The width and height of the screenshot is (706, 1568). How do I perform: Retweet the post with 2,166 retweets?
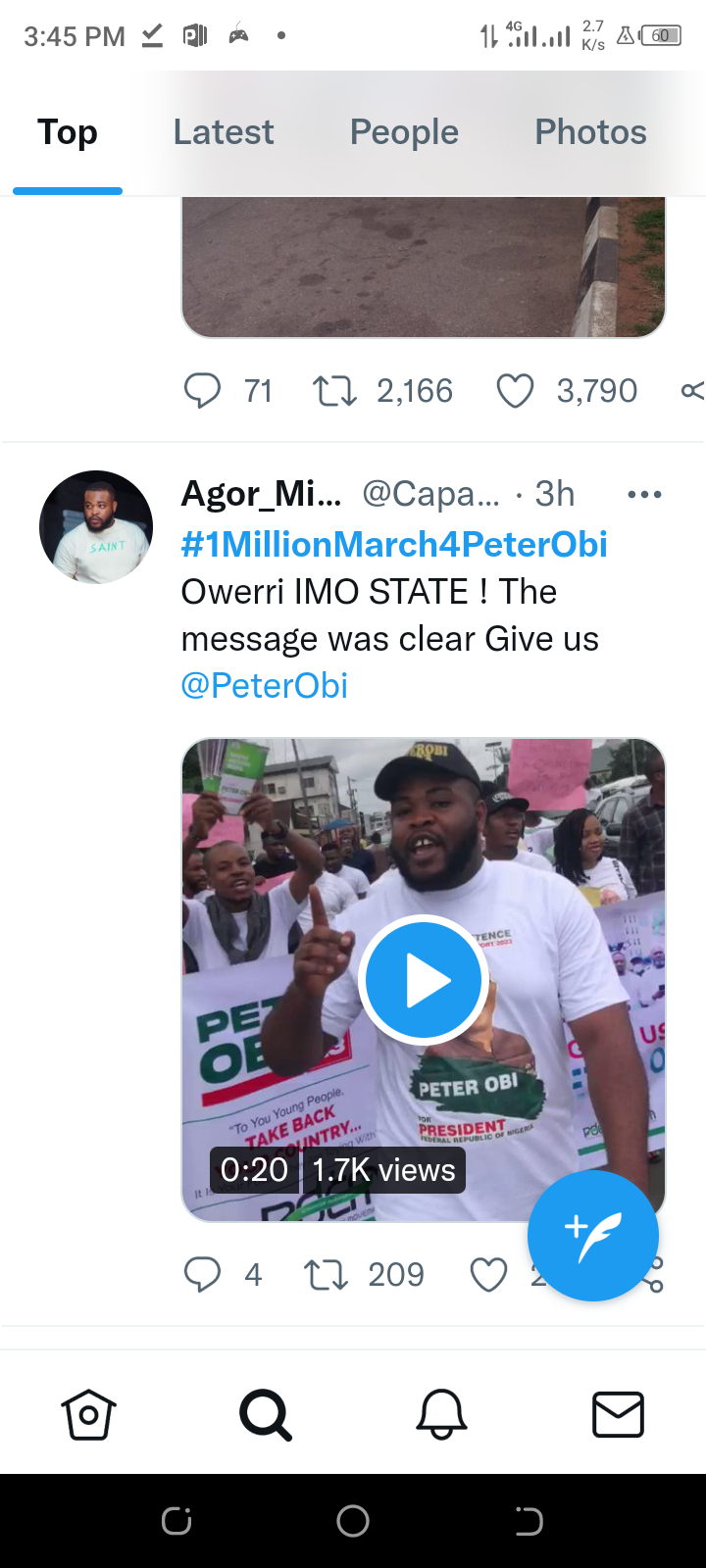click(x=334, y=390)
